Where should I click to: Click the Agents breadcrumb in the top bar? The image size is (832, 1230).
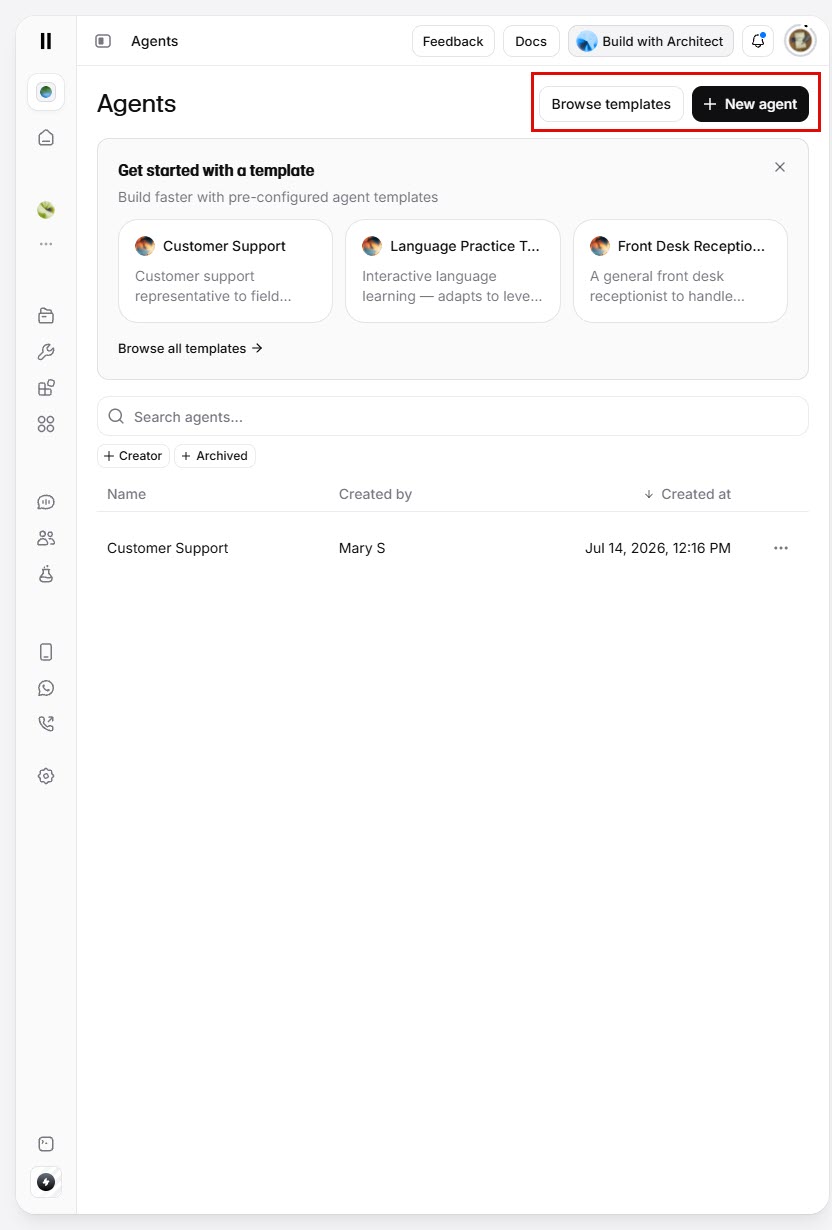point(155,41)
